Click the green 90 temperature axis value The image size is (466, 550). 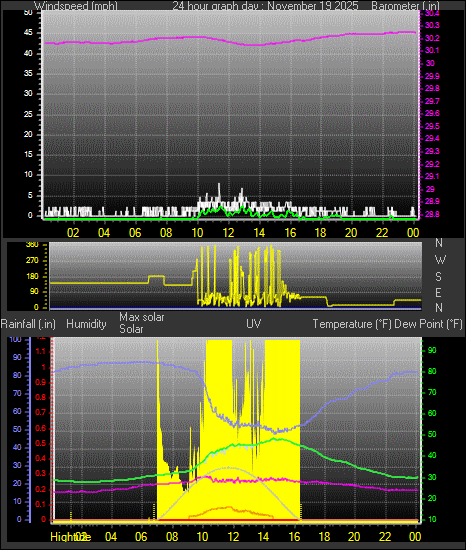coord(432,350)
